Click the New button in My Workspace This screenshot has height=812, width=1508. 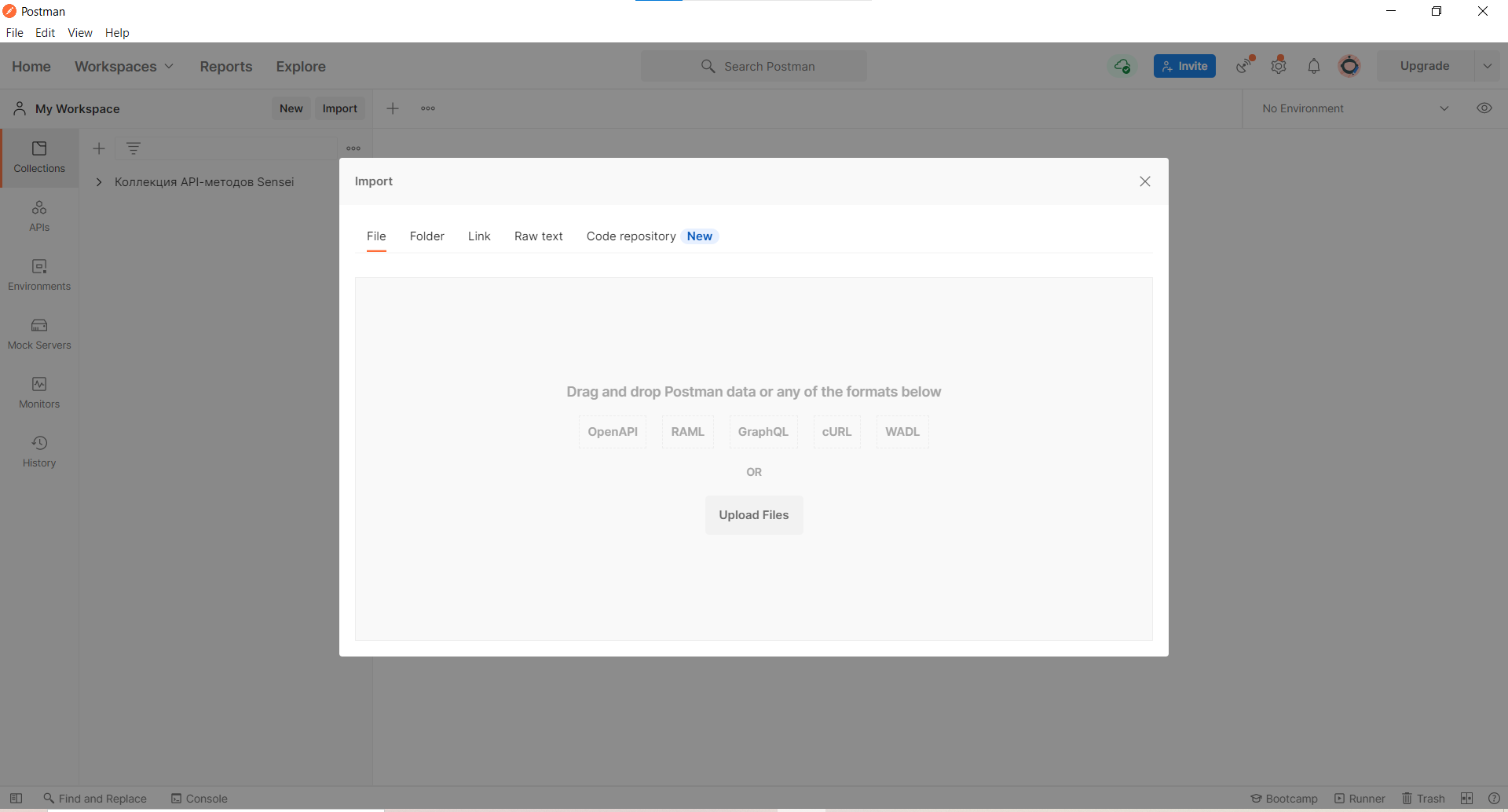291,108
